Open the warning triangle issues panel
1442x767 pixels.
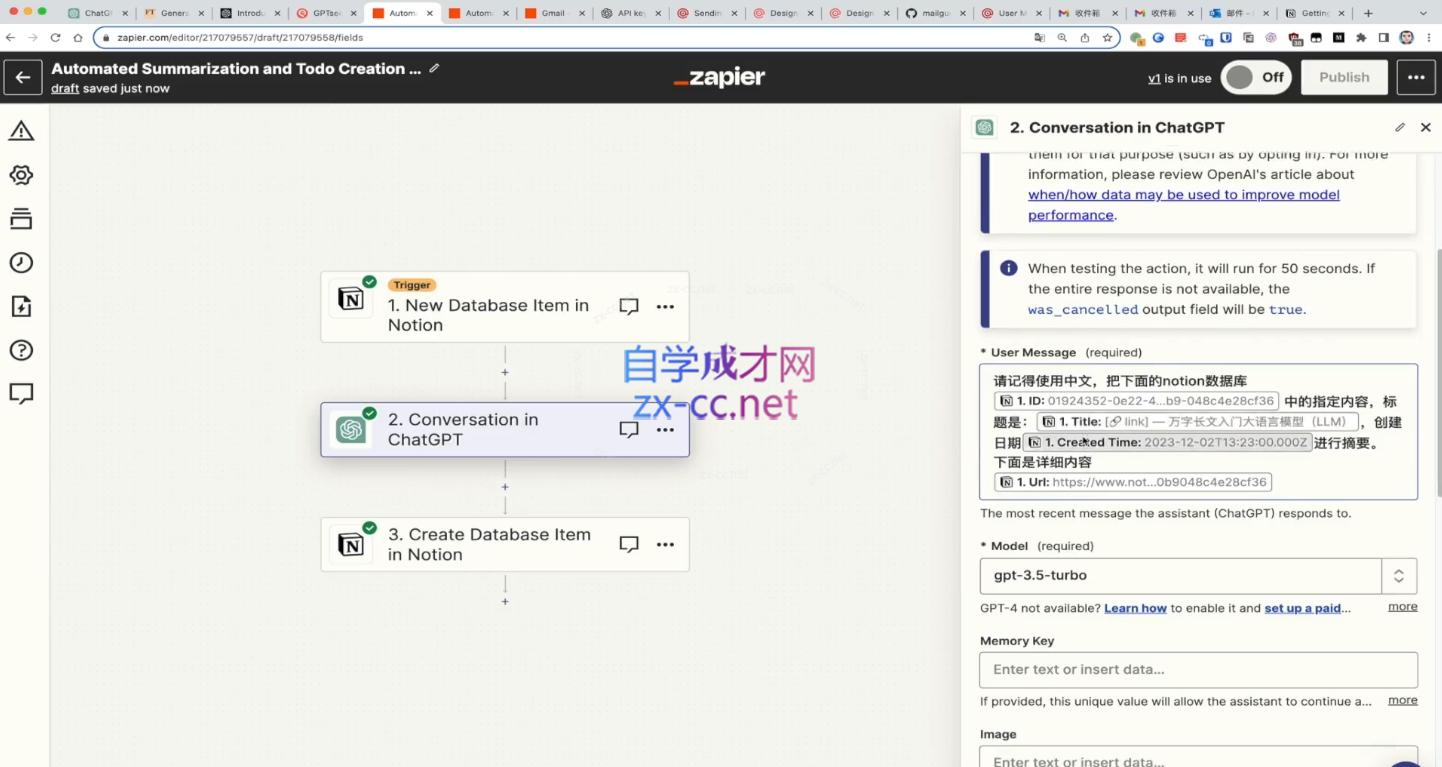coord(21,131)
